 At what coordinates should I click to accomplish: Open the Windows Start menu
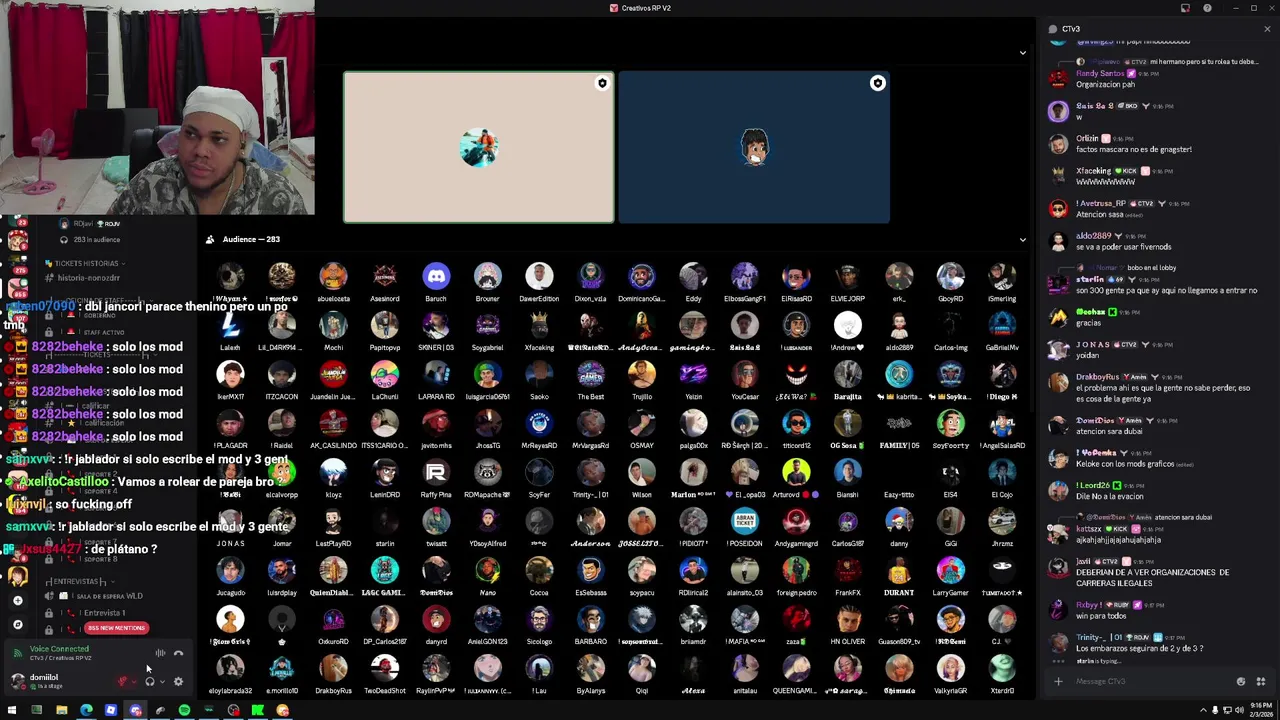coord(12,711)
